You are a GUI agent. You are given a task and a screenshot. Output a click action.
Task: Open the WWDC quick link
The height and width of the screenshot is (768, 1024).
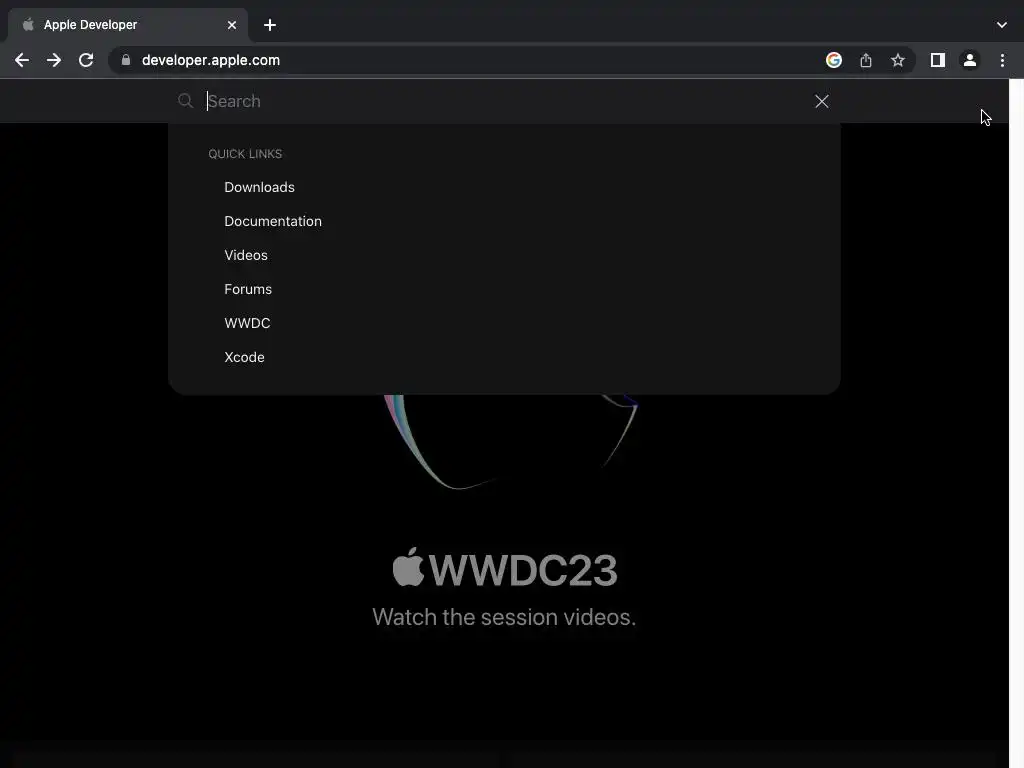click(247, 323)
